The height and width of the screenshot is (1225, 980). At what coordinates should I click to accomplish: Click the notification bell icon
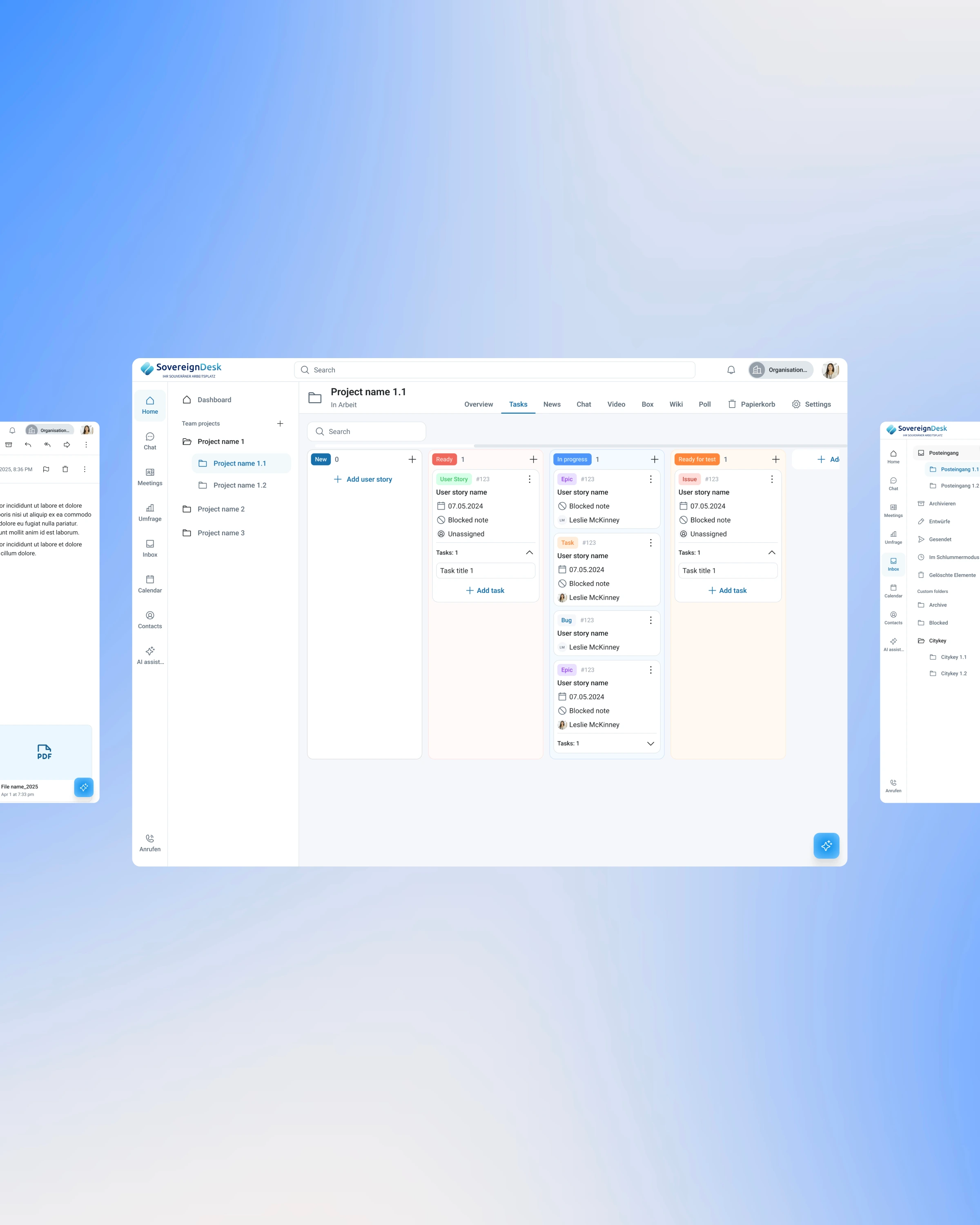coord(731,370)
